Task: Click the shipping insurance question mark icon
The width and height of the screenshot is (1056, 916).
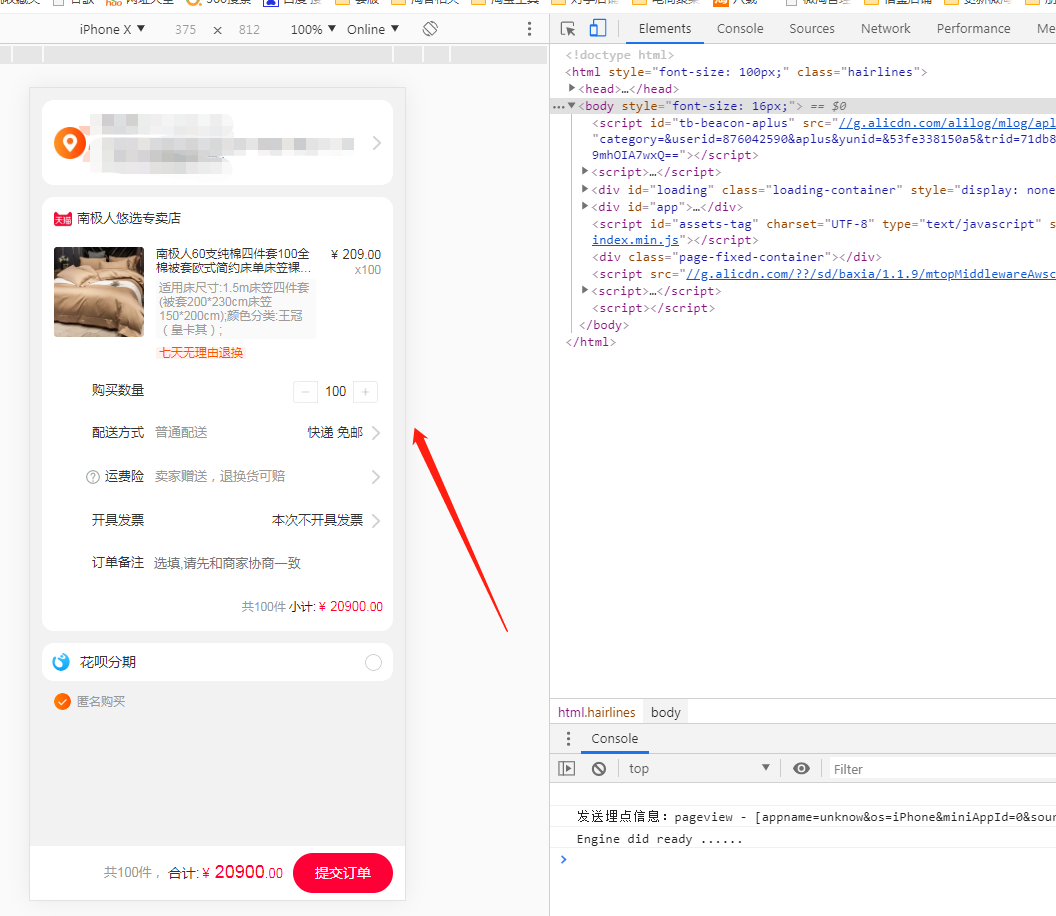Action: point(93,477)
